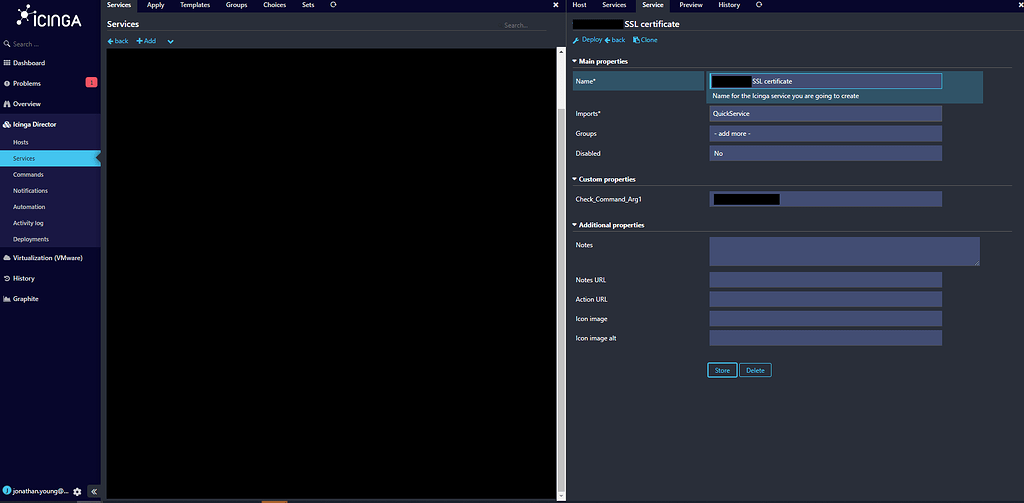Switch to right pane Services tab
This screenshot has height=503, width=1024.
[614, 5]
